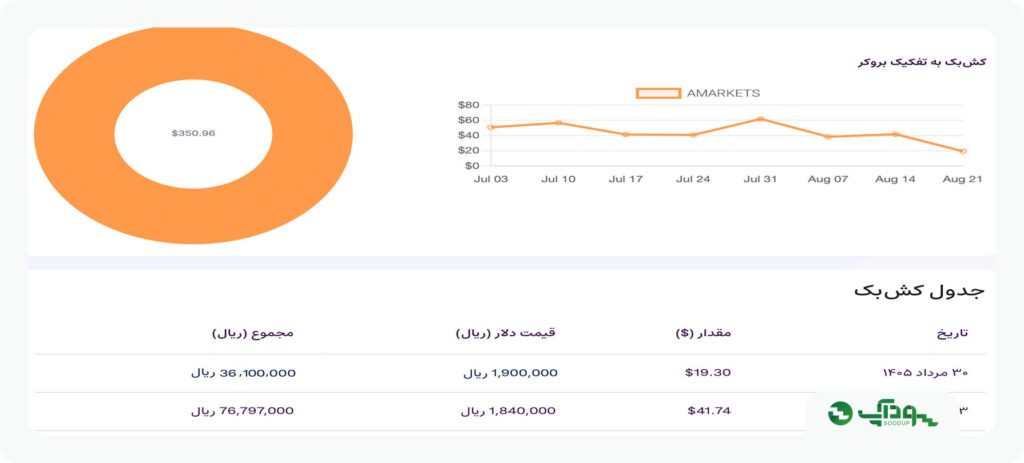Click the کش‌بک به تفکیک بروکر chart title
Image resolution: width=1024 pixels, height=463 pixels.
922,62
